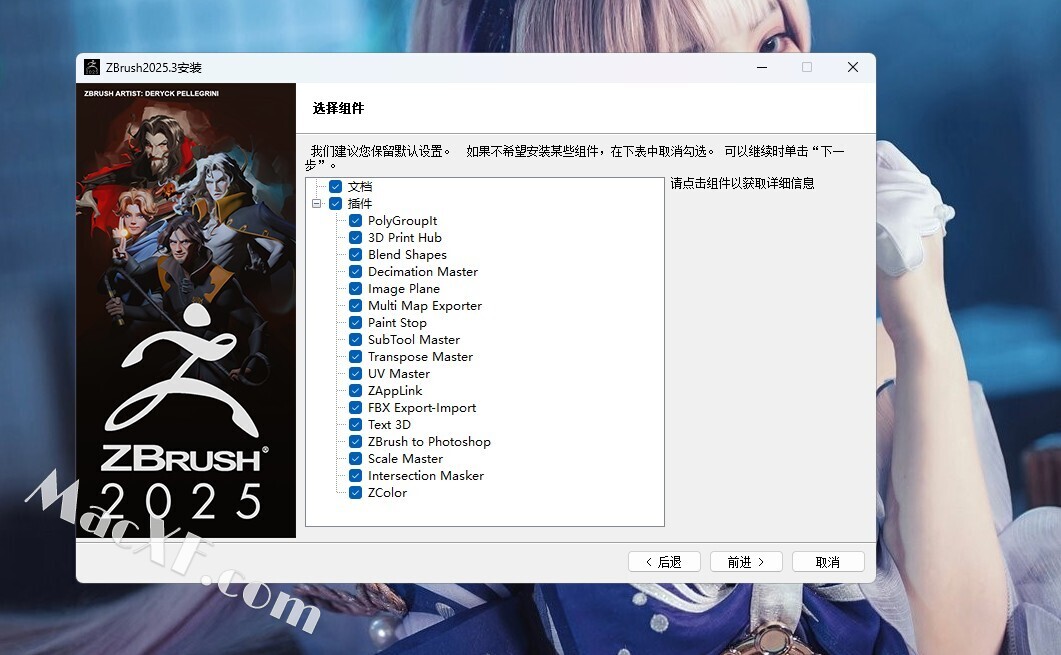Select the UV Master label
Screen dimensions: 1061x655
point(399,374)
